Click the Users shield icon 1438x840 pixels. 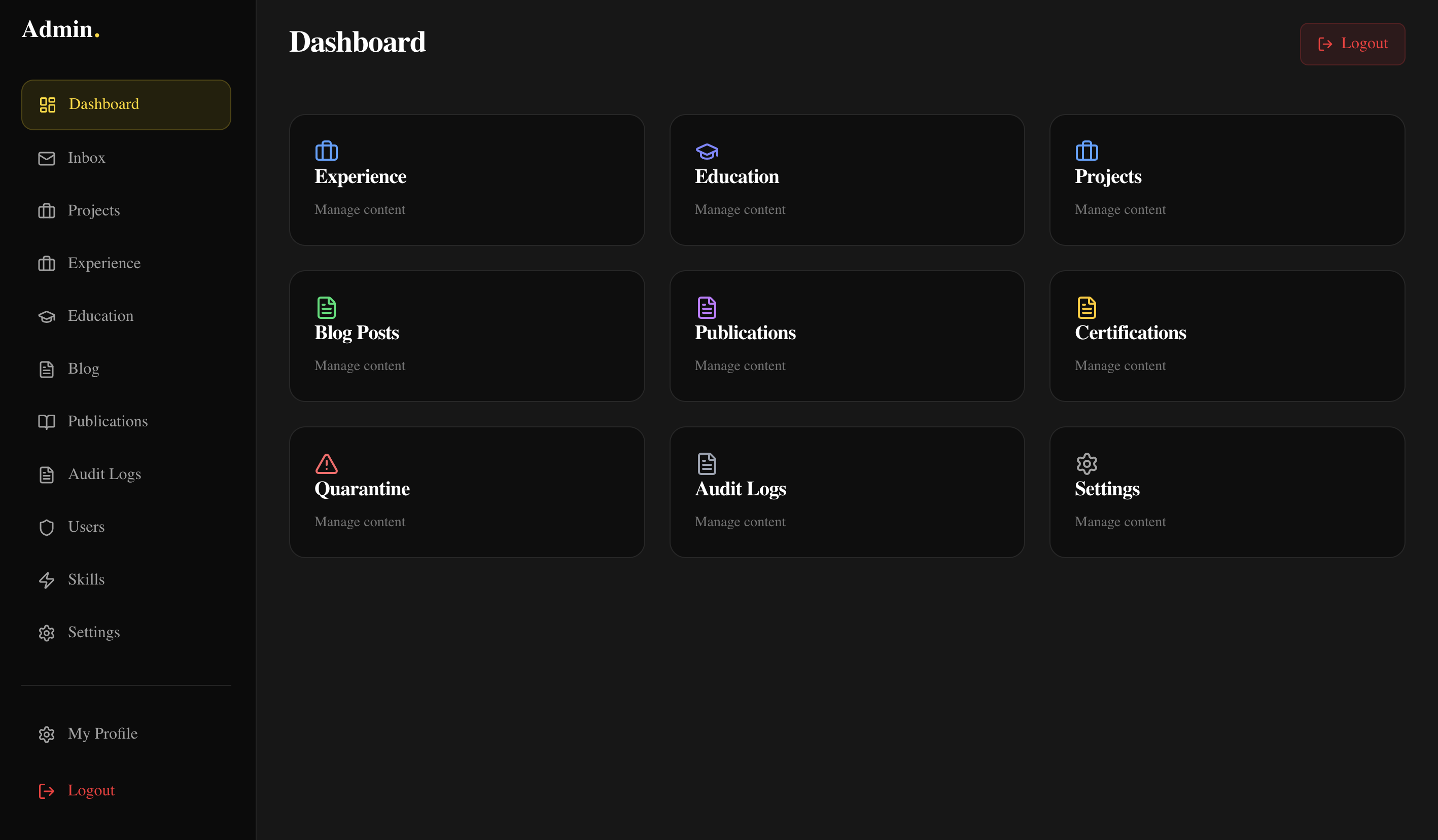click(47, 528)
